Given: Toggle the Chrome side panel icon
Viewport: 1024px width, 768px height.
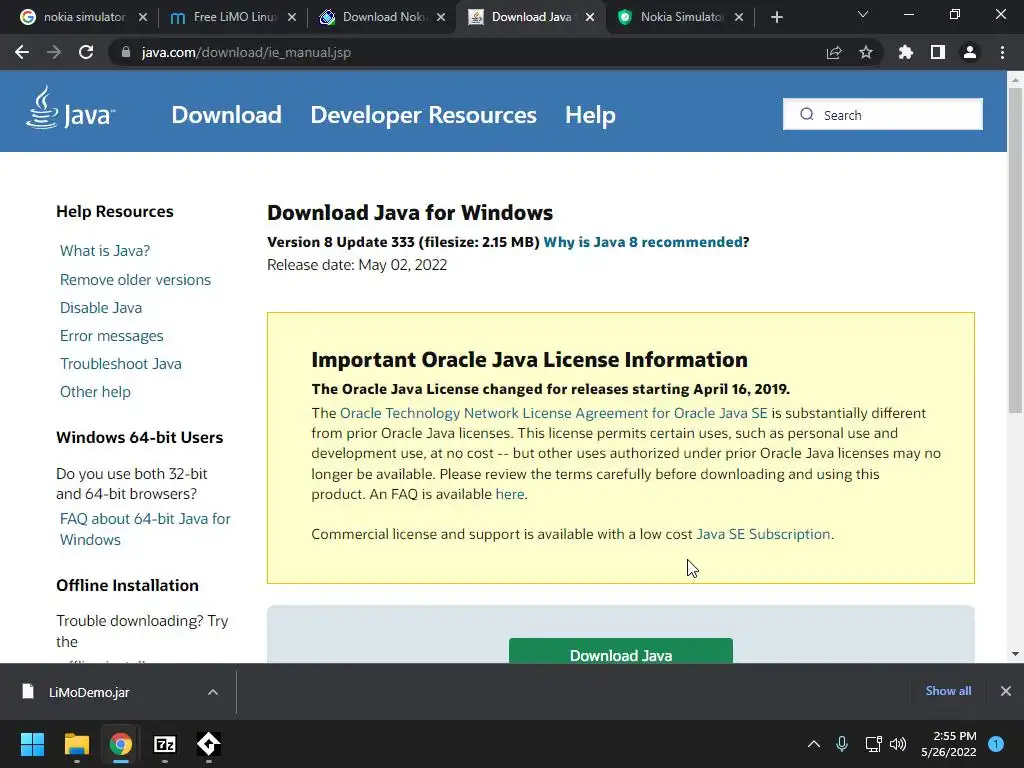Looking at the screenshot, I should (938, 52).
